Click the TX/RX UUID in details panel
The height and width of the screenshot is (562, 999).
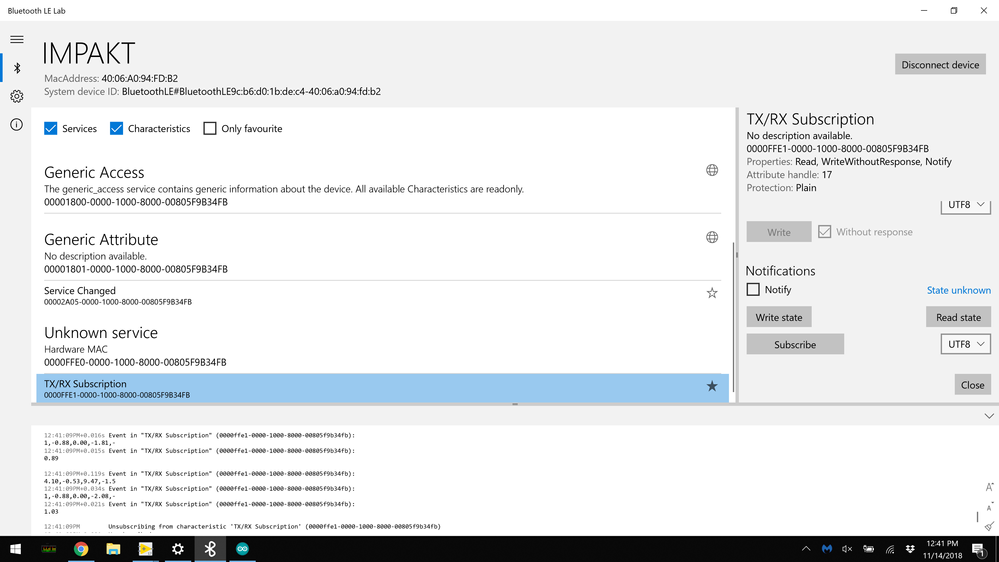point(837,148)
